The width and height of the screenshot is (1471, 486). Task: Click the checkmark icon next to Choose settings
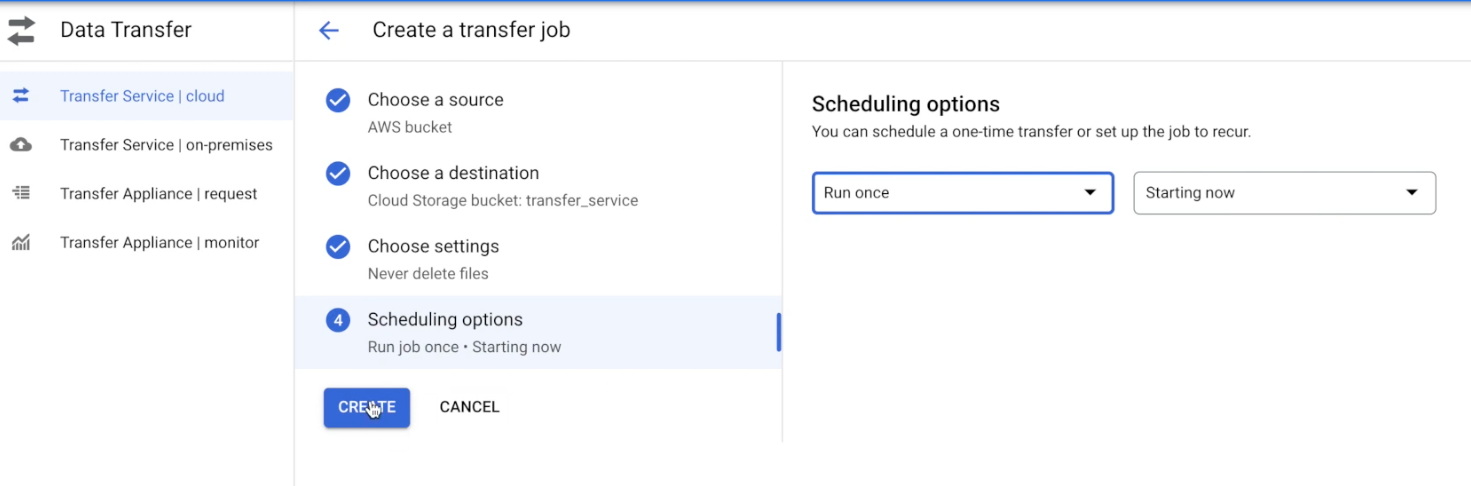click(x=338, y=246)
